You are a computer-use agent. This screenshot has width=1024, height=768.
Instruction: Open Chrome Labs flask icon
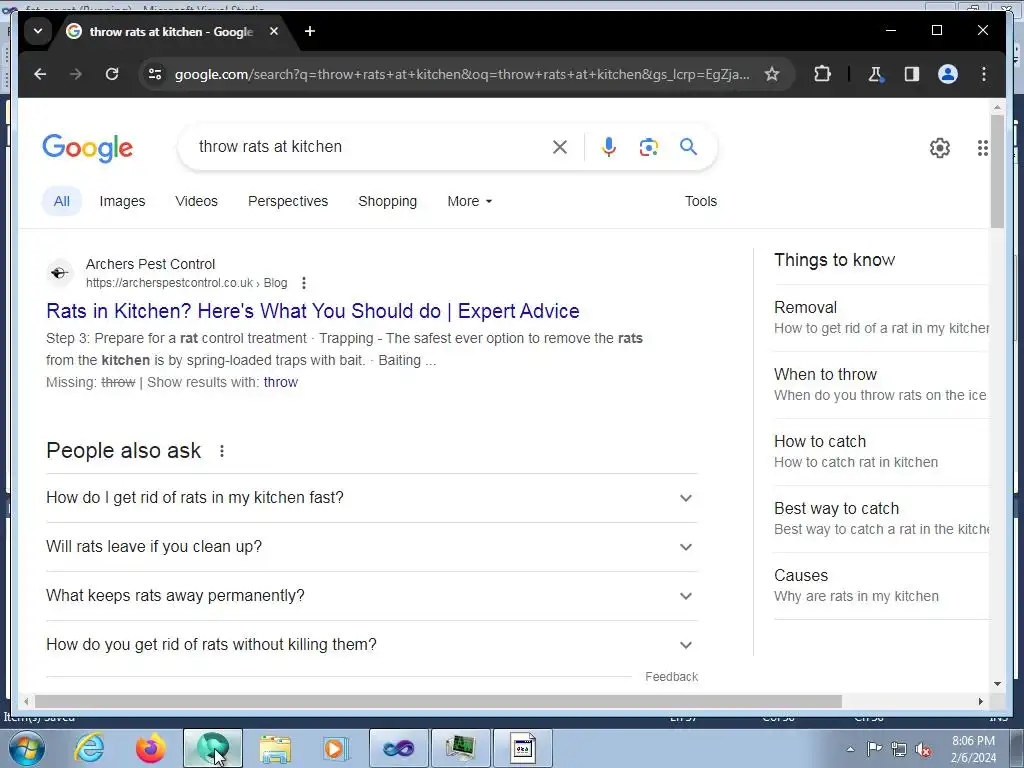click(875, 74)
